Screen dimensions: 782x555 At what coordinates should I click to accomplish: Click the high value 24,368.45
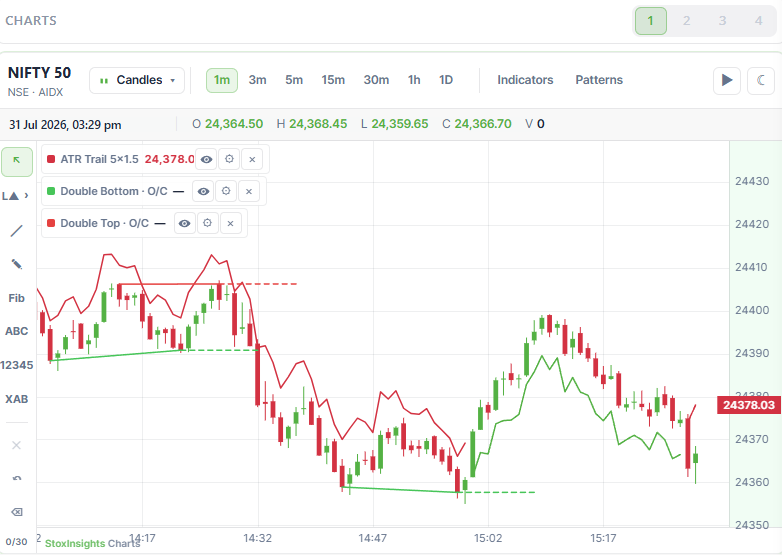coord(318,124)
